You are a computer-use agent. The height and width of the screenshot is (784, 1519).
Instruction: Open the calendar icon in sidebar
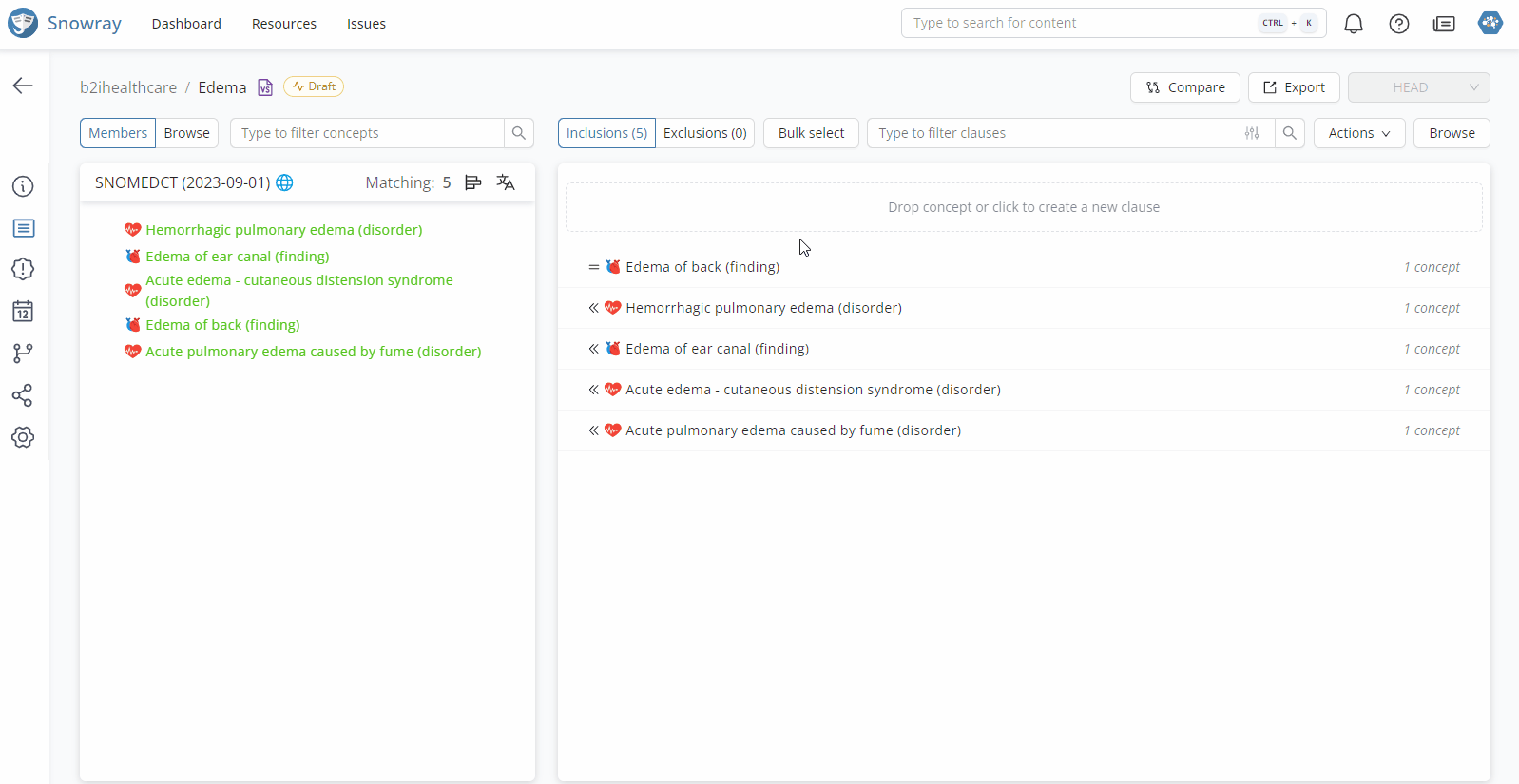pyautogui.click(x=23, y=312)
